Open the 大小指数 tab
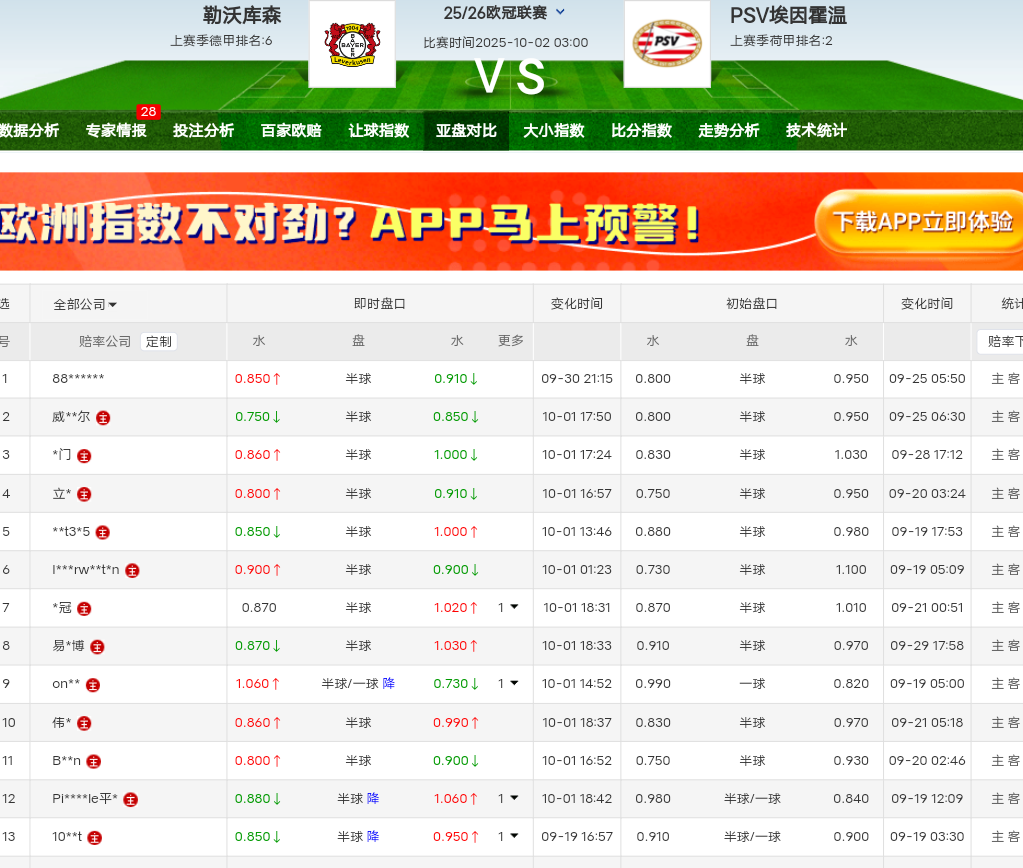 [553, 131]
